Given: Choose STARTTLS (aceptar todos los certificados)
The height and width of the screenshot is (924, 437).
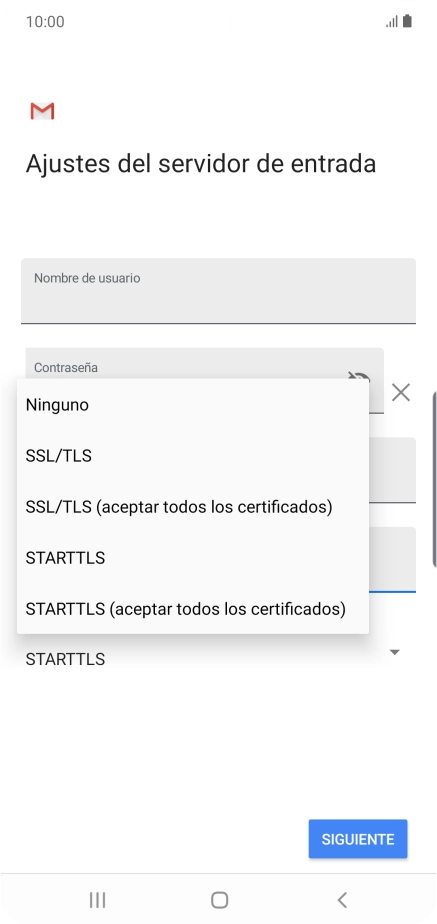Looking at the screenshot, I should click(193, 608).
